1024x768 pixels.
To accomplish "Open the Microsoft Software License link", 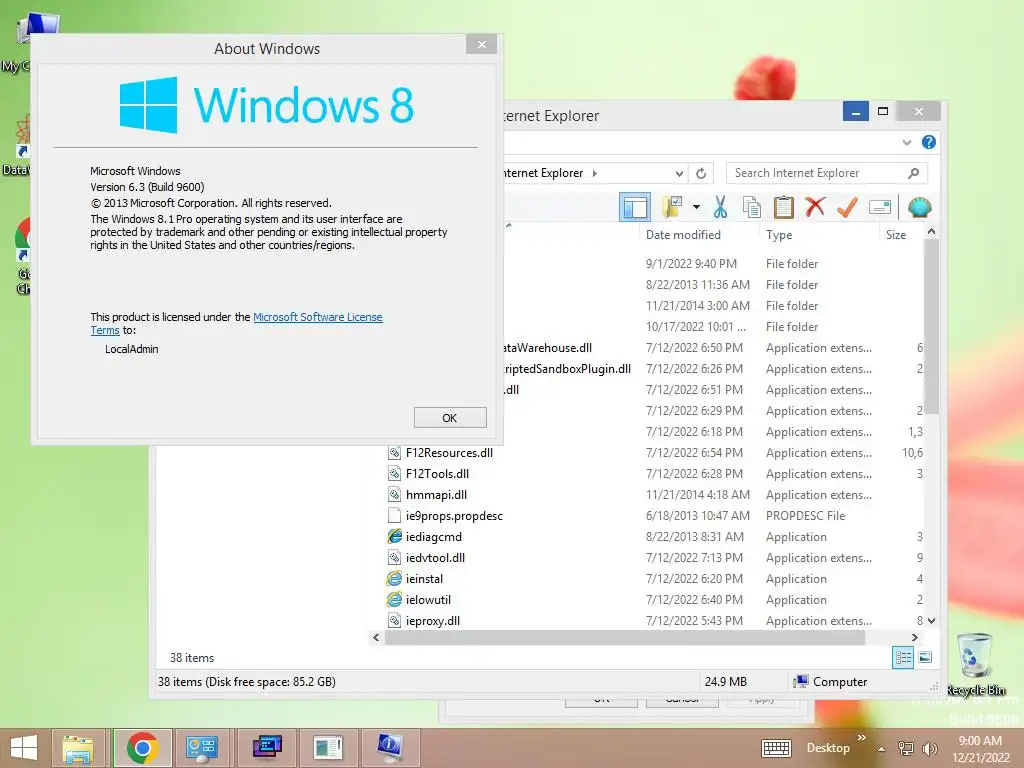I will pyautogui.click(x=318, y=317).
